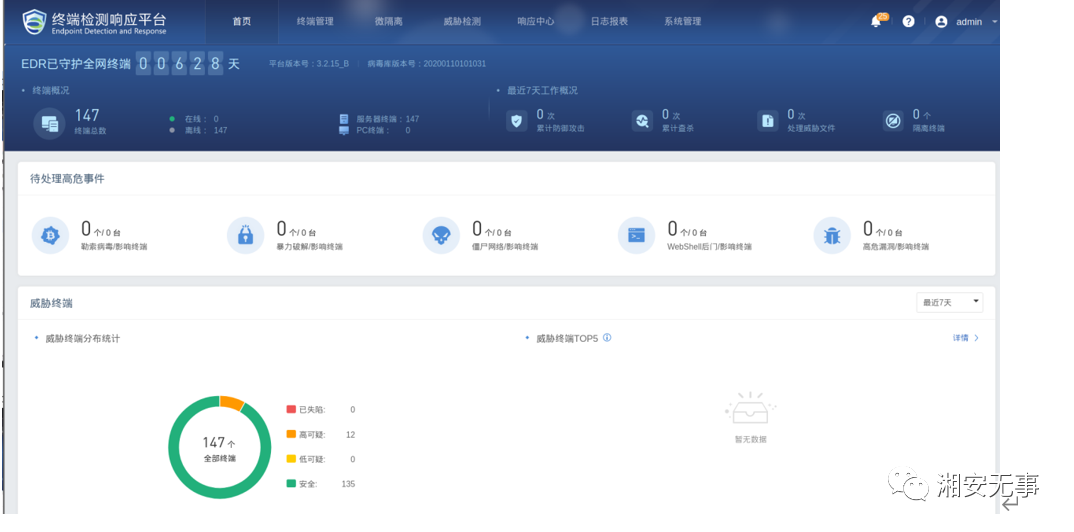Click the cumulative defended attacks shield icon
1074x532 pixels.
(516, 121)
